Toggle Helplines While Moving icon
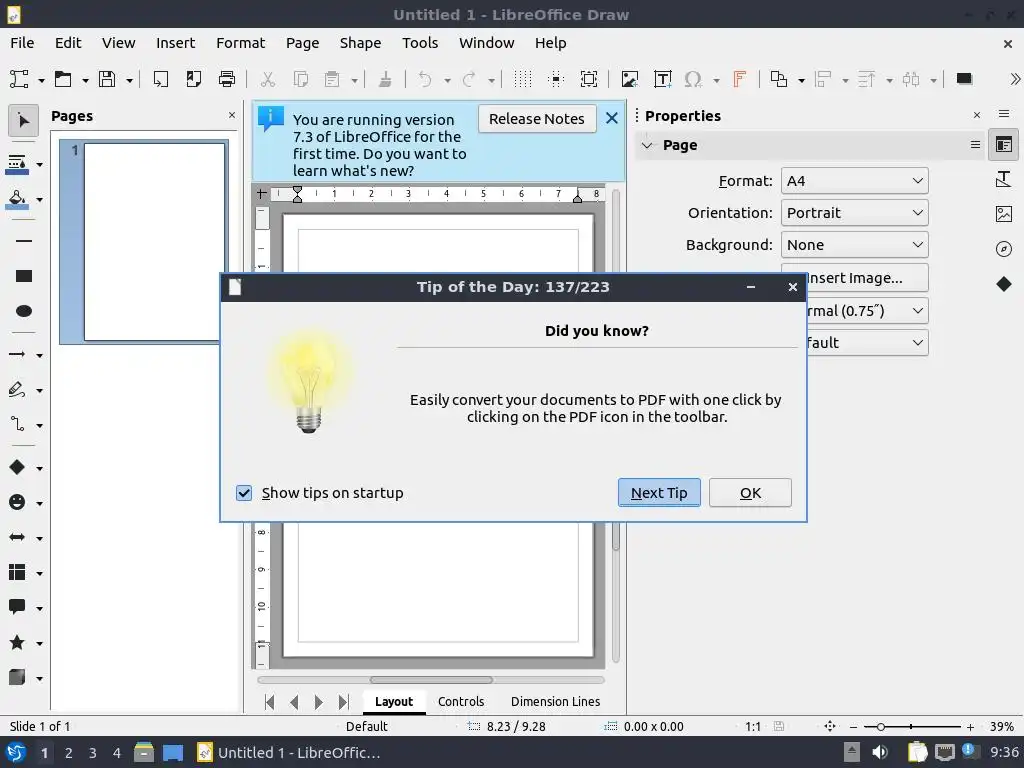 click(556, 79)
